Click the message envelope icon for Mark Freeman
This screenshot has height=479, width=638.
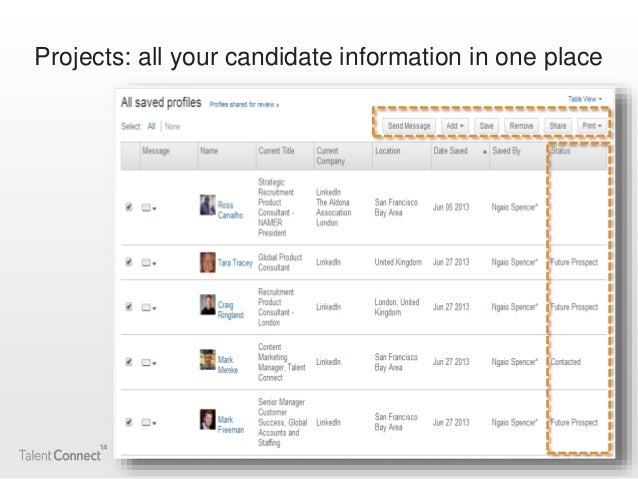click(x=146, y=422)
